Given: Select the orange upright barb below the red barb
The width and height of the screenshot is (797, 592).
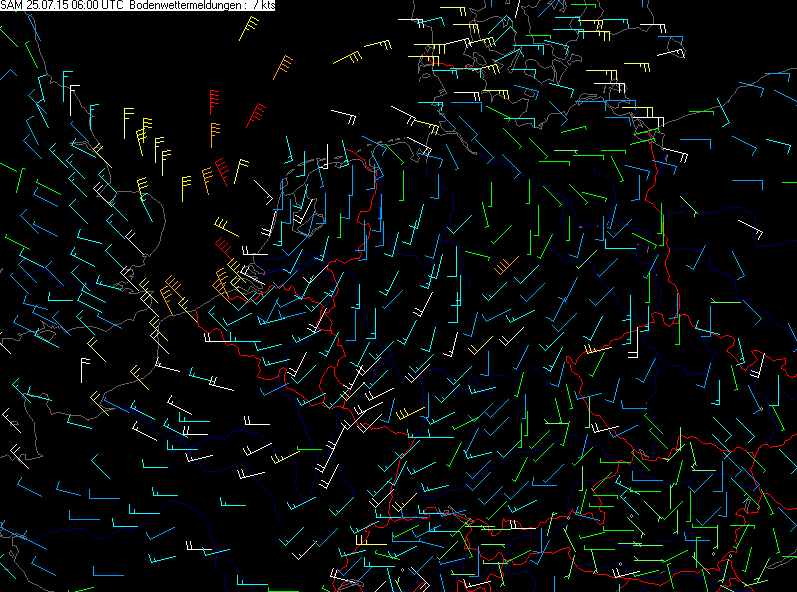Looking at the screenshot, I should (x=215, y=135).
